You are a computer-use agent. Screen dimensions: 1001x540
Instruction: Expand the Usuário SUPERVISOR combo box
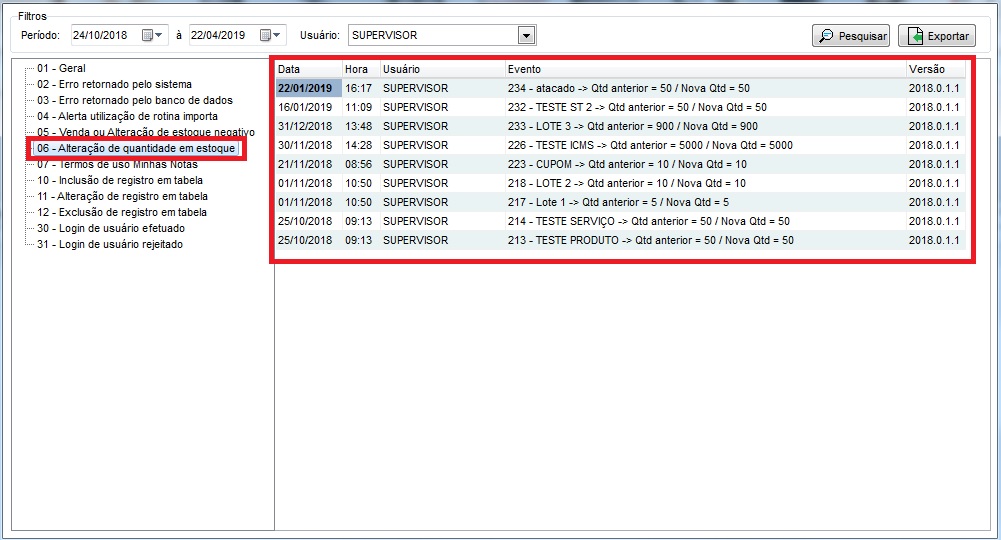(527, 35)
